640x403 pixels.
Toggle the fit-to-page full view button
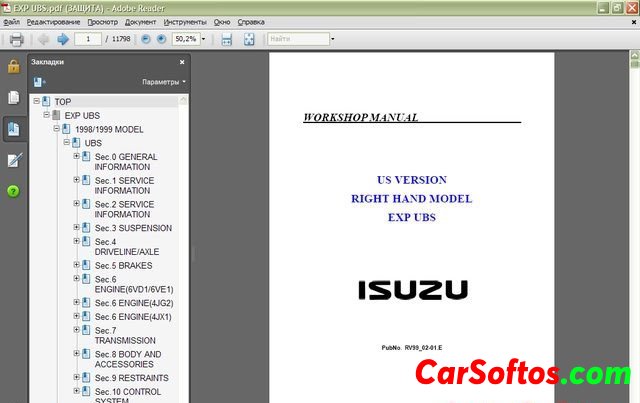pos(226,40)
